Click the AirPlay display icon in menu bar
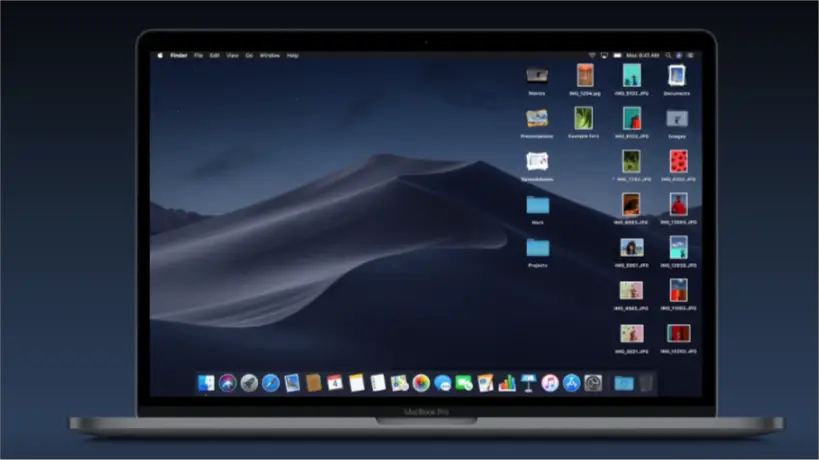The image size is (819, 460). coord(604,55)
